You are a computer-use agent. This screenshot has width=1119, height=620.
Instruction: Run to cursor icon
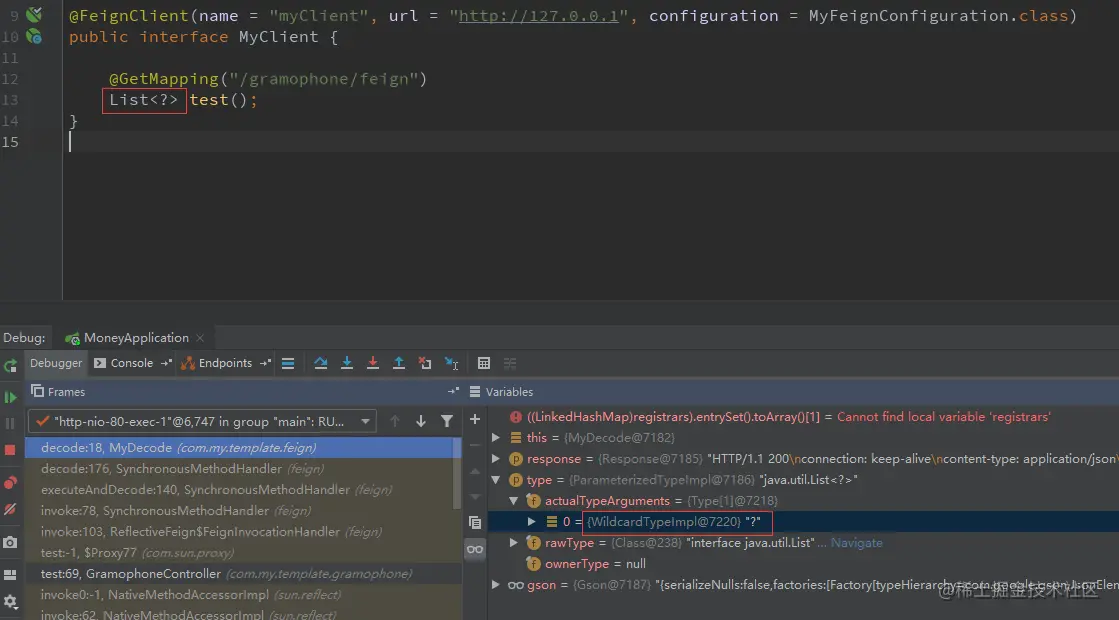pyautogui.click(x=452, y=364)
